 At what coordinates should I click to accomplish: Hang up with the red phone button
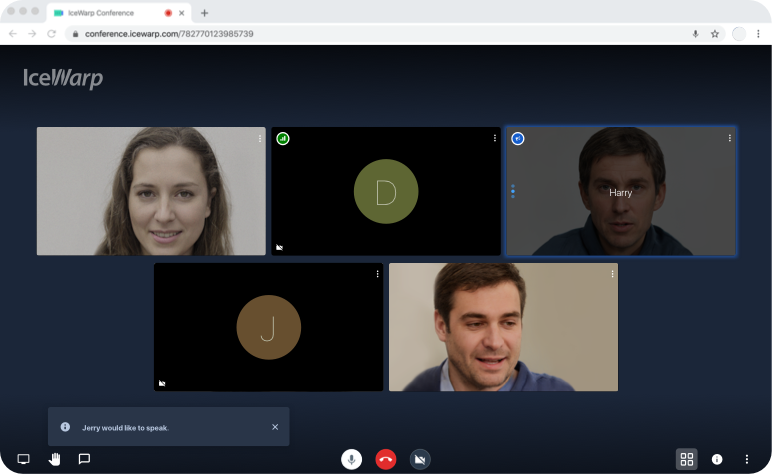[x=386, y=459]
